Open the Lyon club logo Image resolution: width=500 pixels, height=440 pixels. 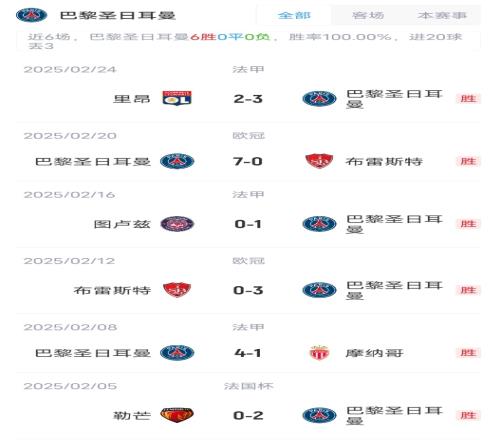tap(177, 98)
